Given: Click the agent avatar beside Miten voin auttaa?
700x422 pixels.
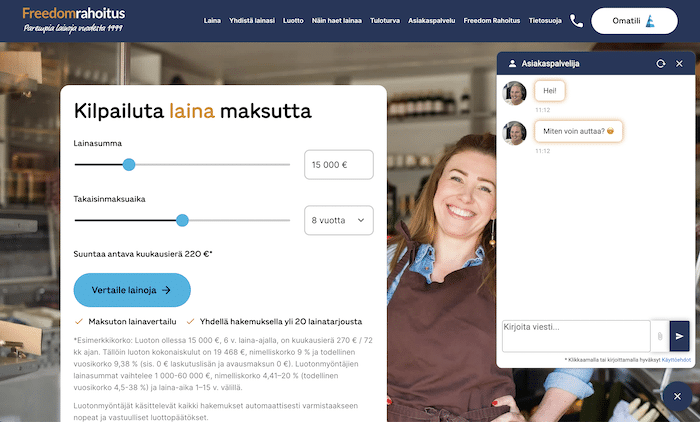Looking at the screenshot, I should tap(514, 133).
